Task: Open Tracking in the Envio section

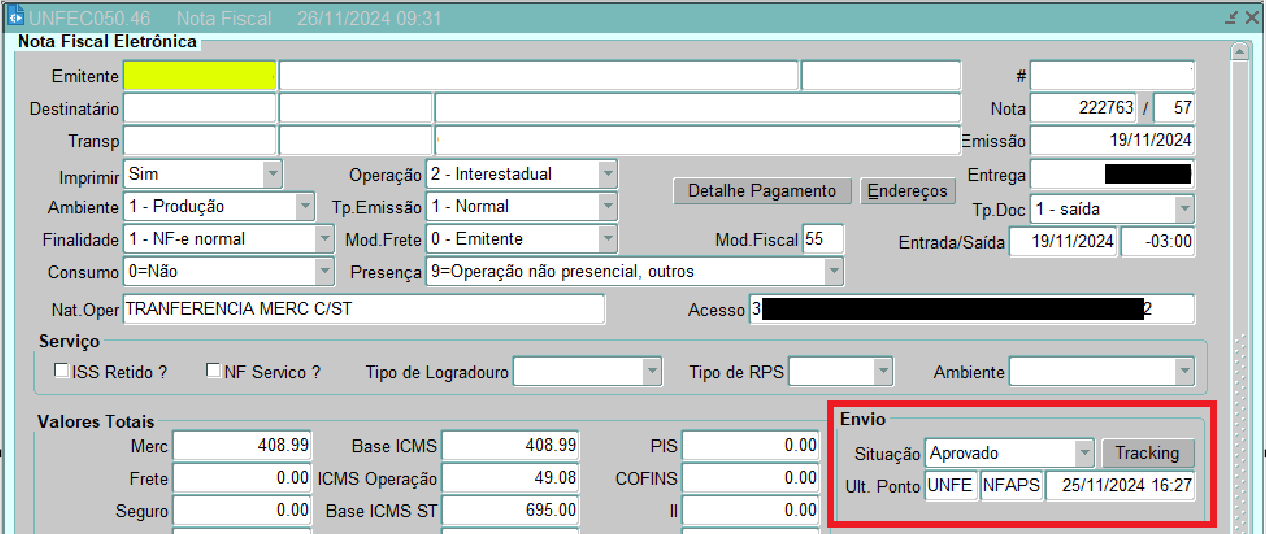Action: [1147, 453]
